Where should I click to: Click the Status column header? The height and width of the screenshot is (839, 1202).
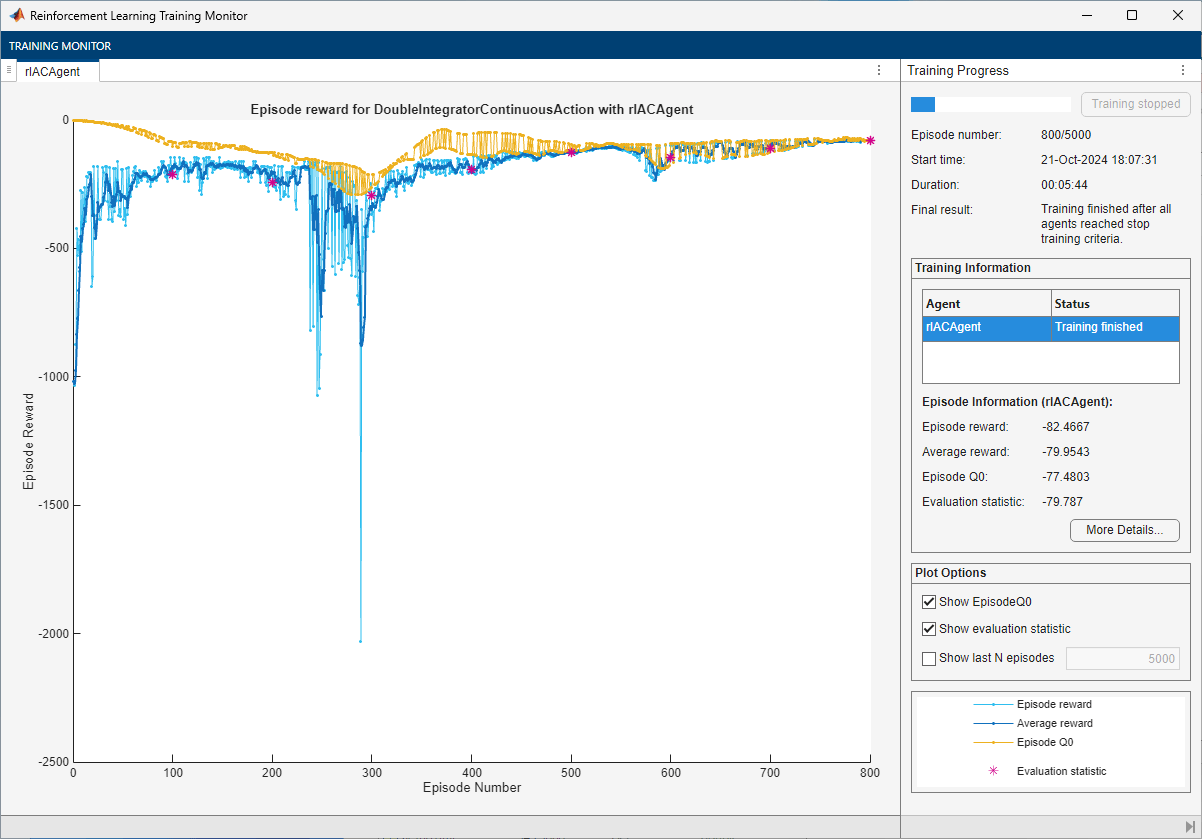point(1114,303)
